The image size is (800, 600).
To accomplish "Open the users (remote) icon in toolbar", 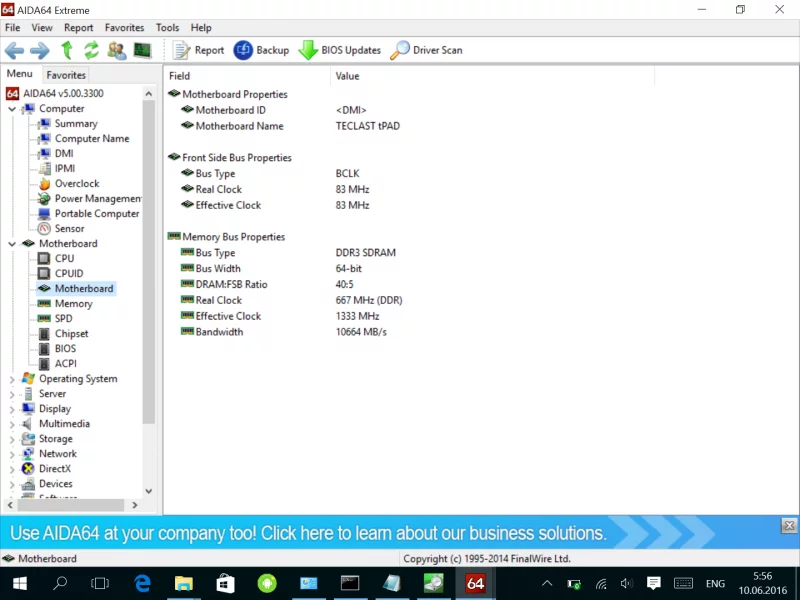I will (x=117, y=50).
